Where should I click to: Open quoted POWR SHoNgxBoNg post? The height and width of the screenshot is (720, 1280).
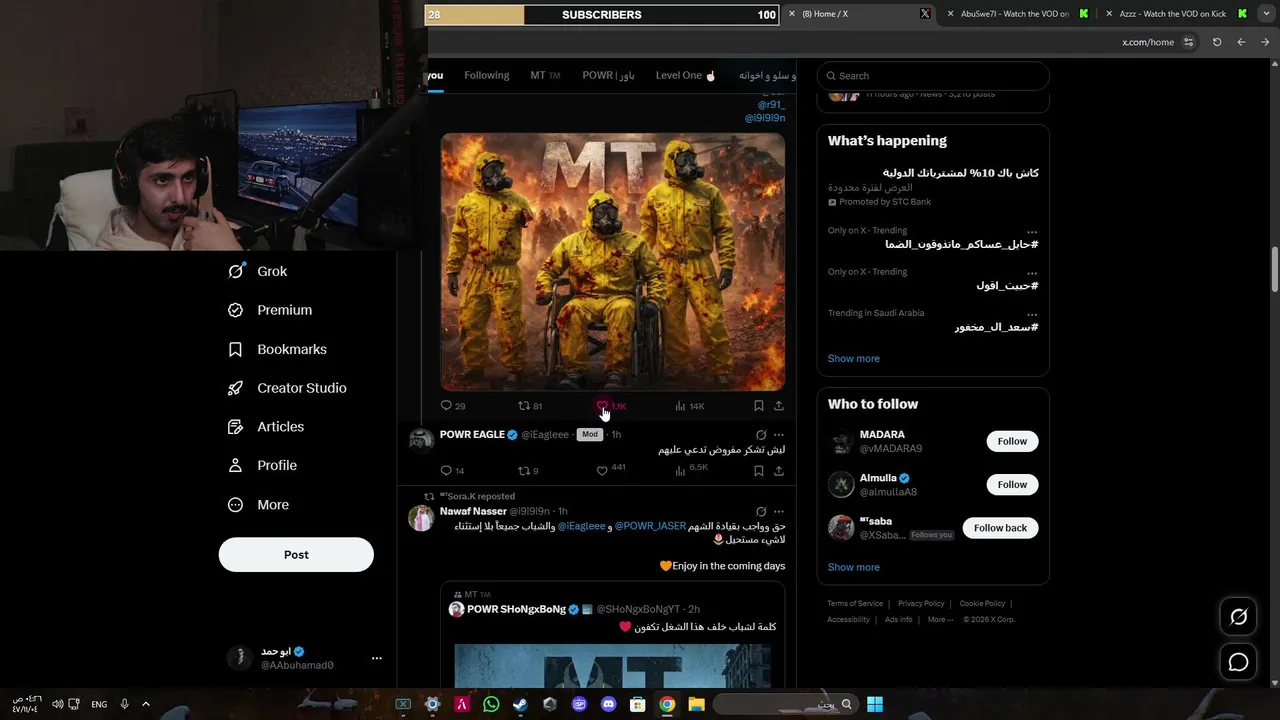click(613, 635)
